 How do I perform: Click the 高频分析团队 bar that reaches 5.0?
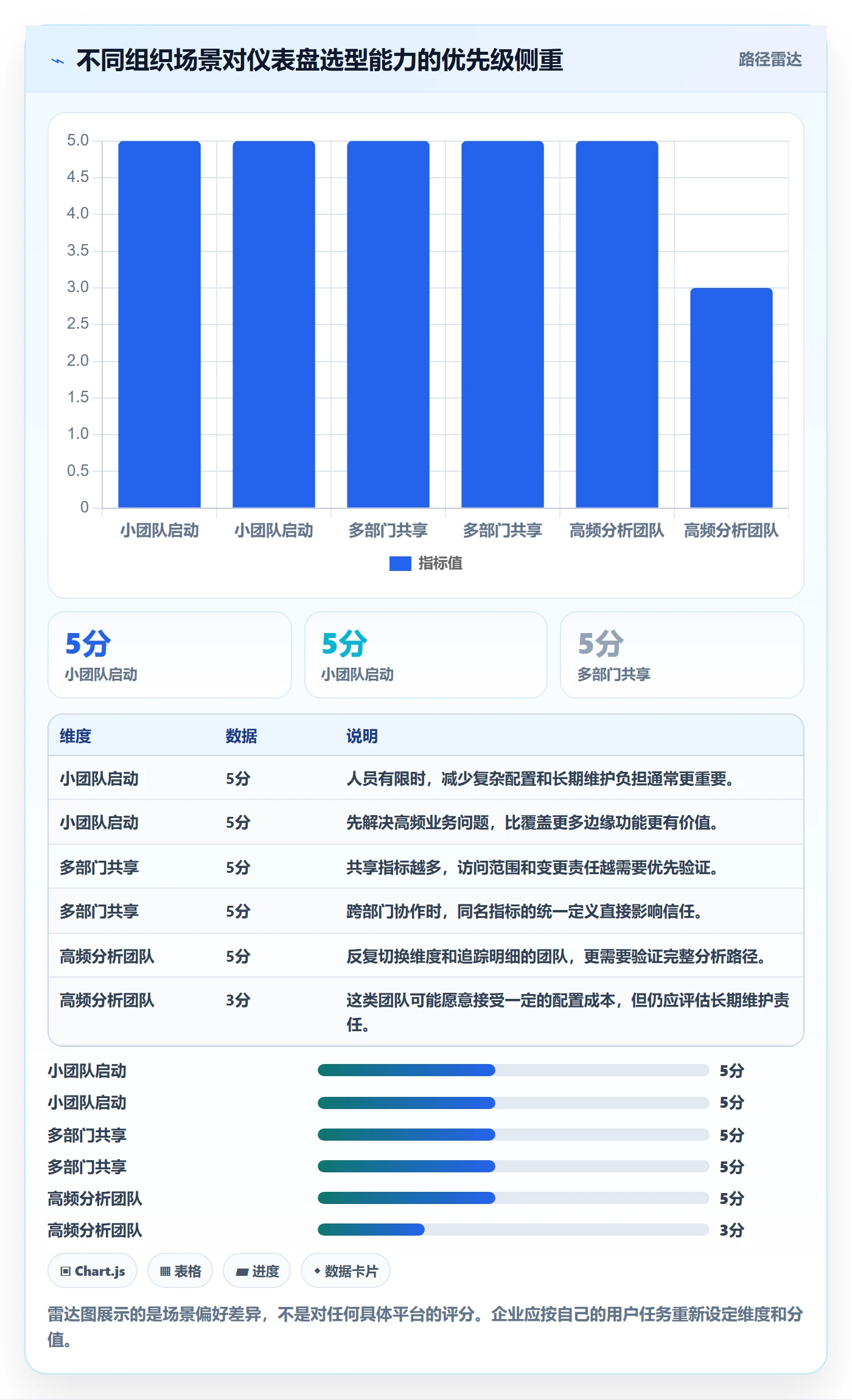[616, 324]
